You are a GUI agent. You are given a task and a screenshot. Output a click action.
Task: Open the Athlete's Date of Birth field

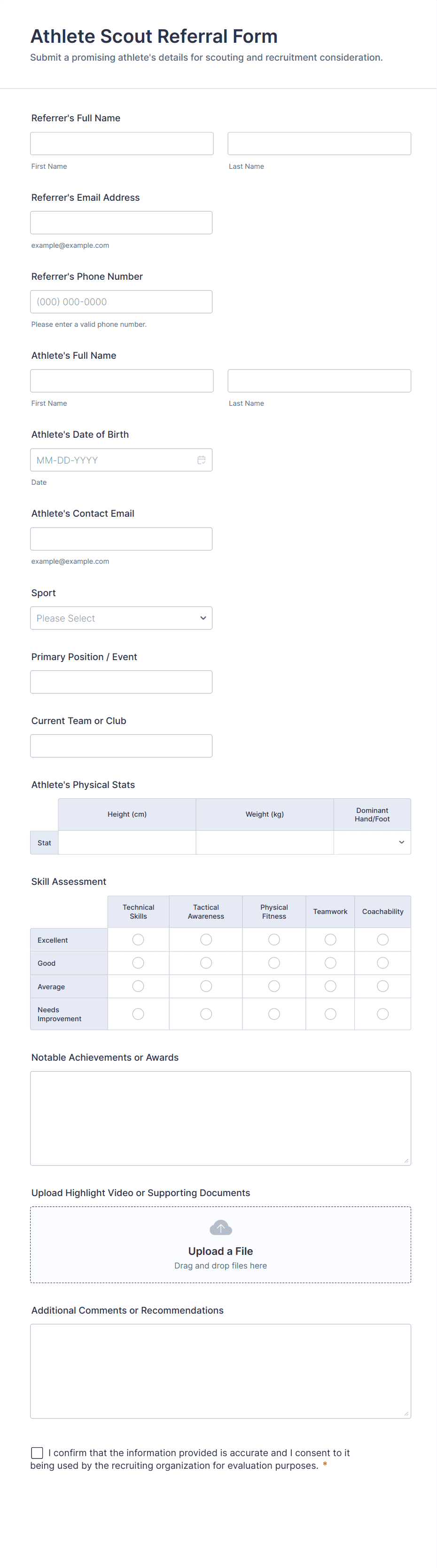click(x=113, y=460)
